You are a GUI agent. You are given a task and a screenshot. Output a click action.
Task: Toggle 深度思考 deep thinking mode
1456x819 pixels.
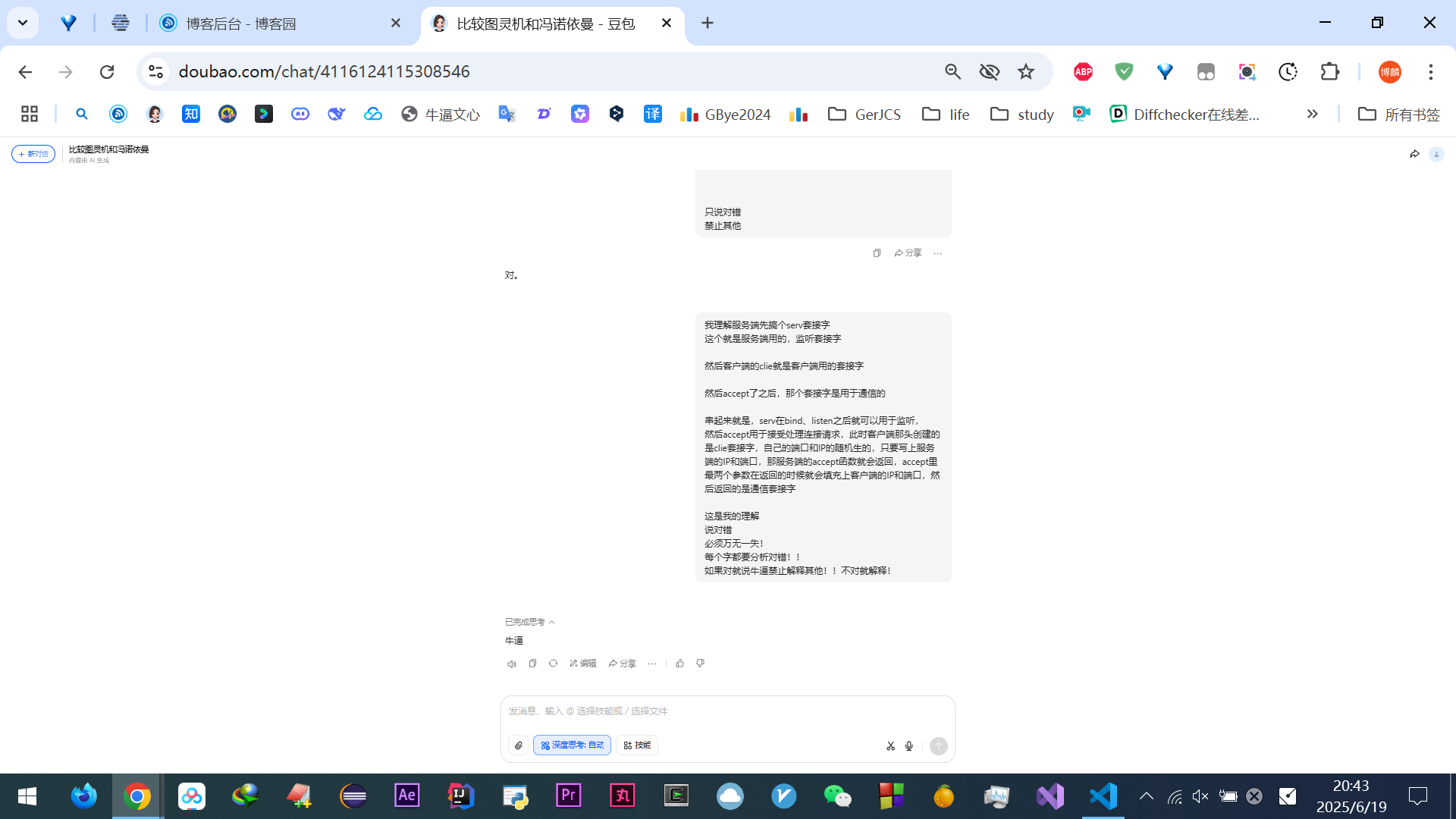[572, 745]
